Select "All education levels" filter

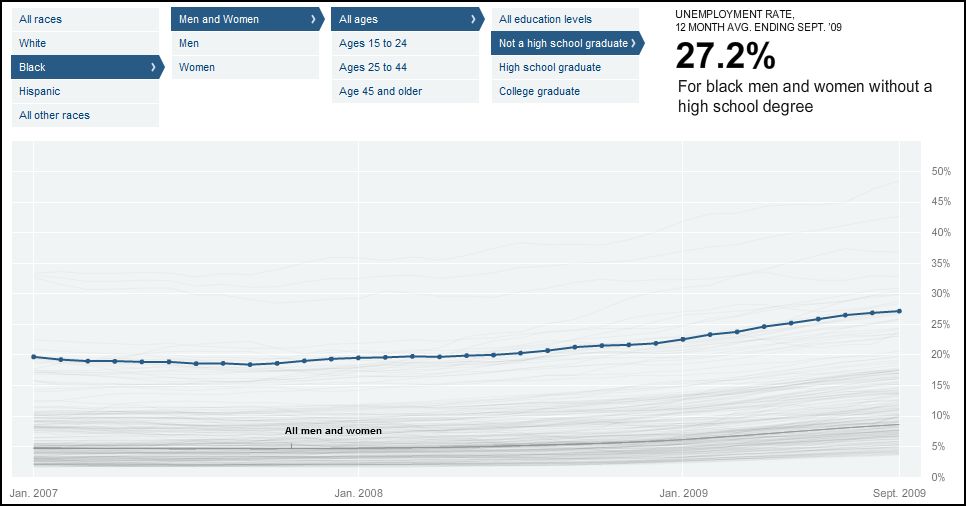point(546,19)
